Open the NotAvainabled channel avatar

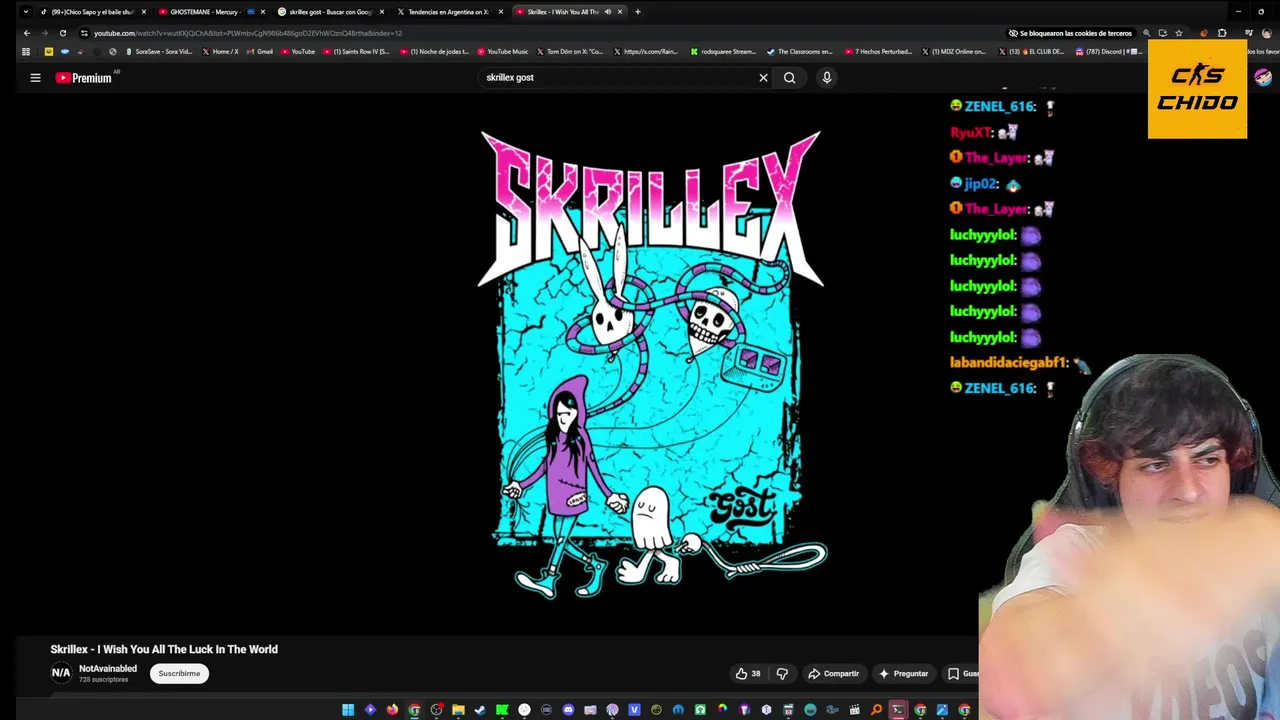coord(61,673)
